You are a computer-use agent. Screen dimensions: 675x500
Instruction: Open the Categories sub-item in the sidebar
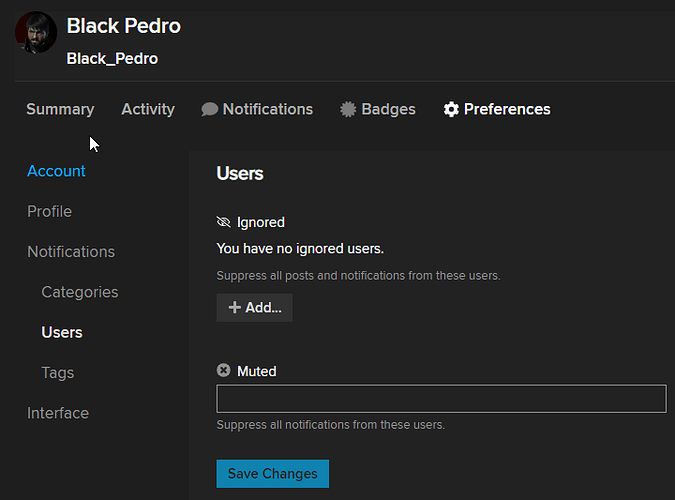pos(80,292)
